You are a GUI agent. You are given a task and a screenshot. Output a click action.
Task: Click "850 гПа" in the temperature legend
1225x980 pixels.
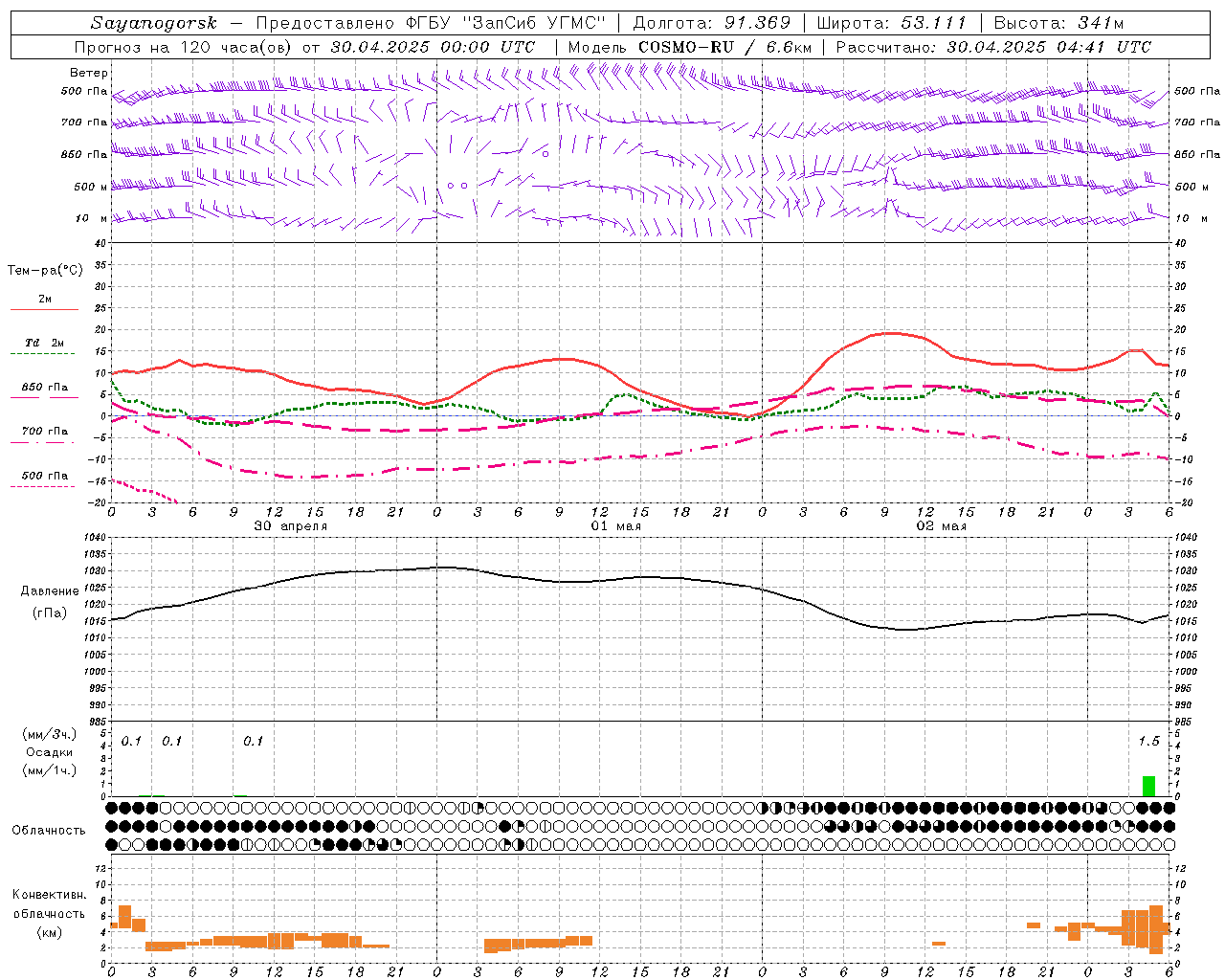coord(45,388)
